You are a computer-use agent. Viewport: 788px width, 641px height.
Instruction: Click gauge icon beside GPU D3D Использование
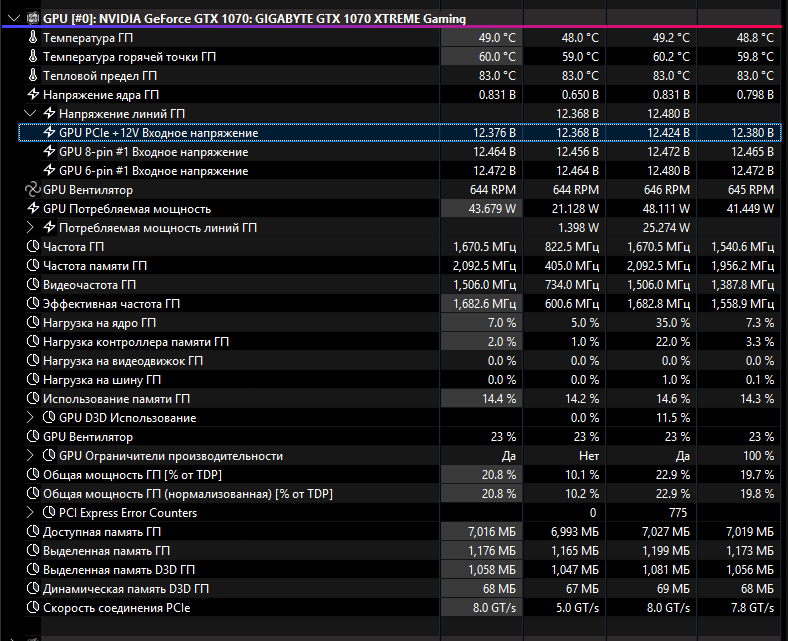pyautogui.click(x=49, y=417)
